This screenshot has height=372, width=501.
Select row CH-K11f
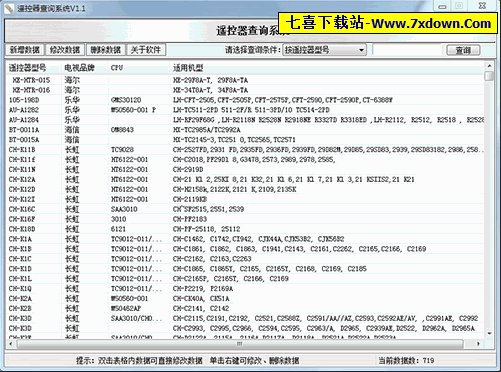coord(245,159)
